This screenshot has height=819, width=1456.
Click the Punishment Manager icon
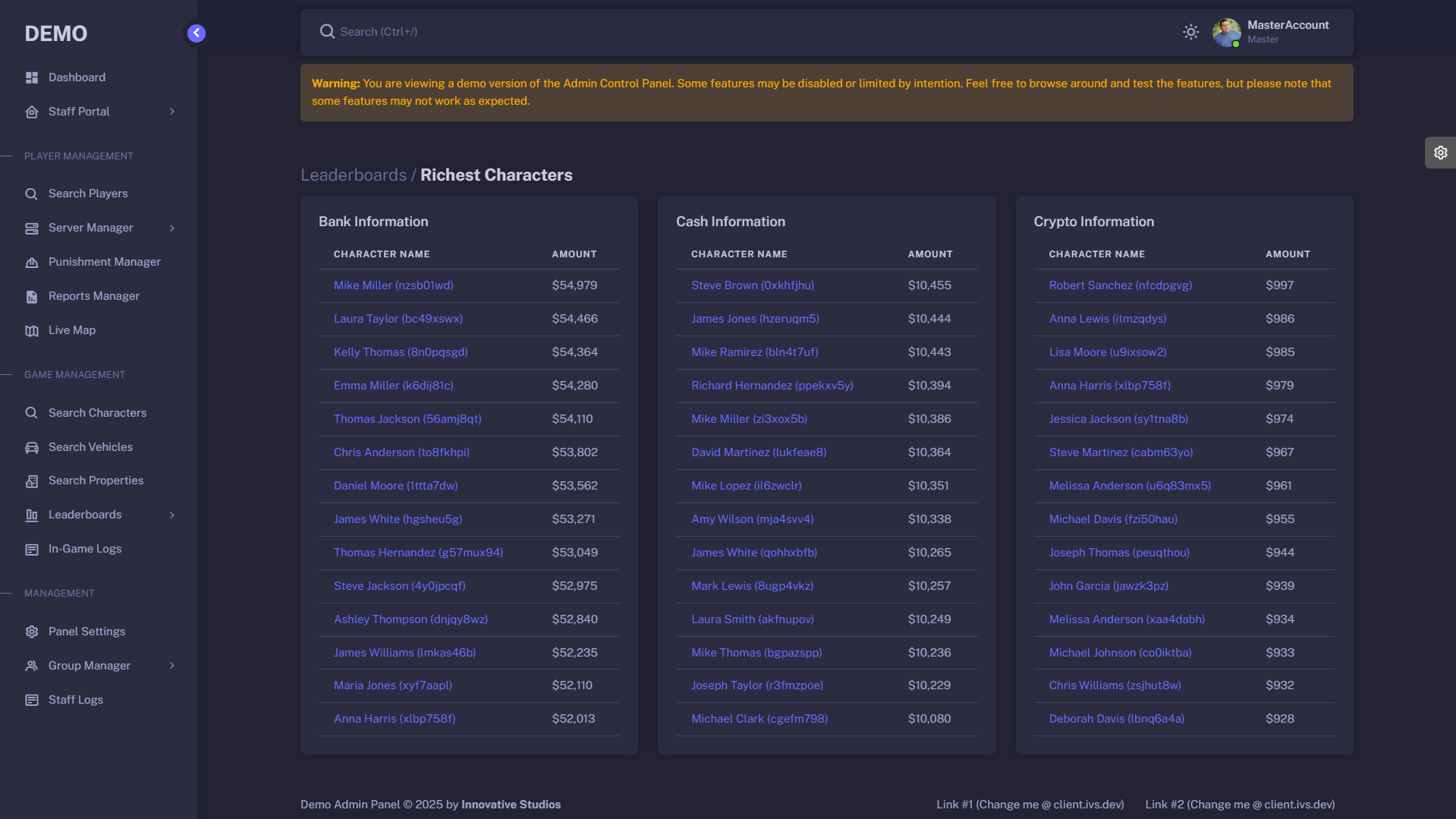pyautogui.click(x=31, y=263)
